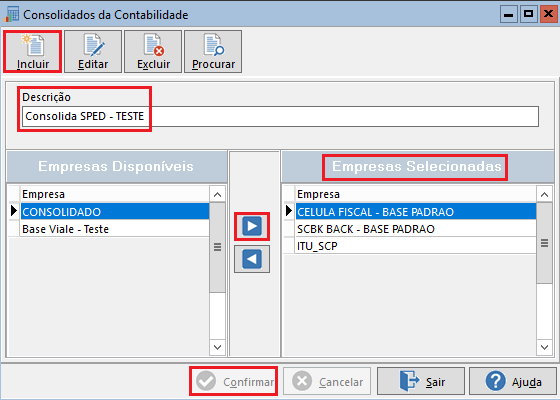This screenshot has width=560, height=400.
Task: Click down arrow of available companies scrollbar
Action: pos(217,347)
